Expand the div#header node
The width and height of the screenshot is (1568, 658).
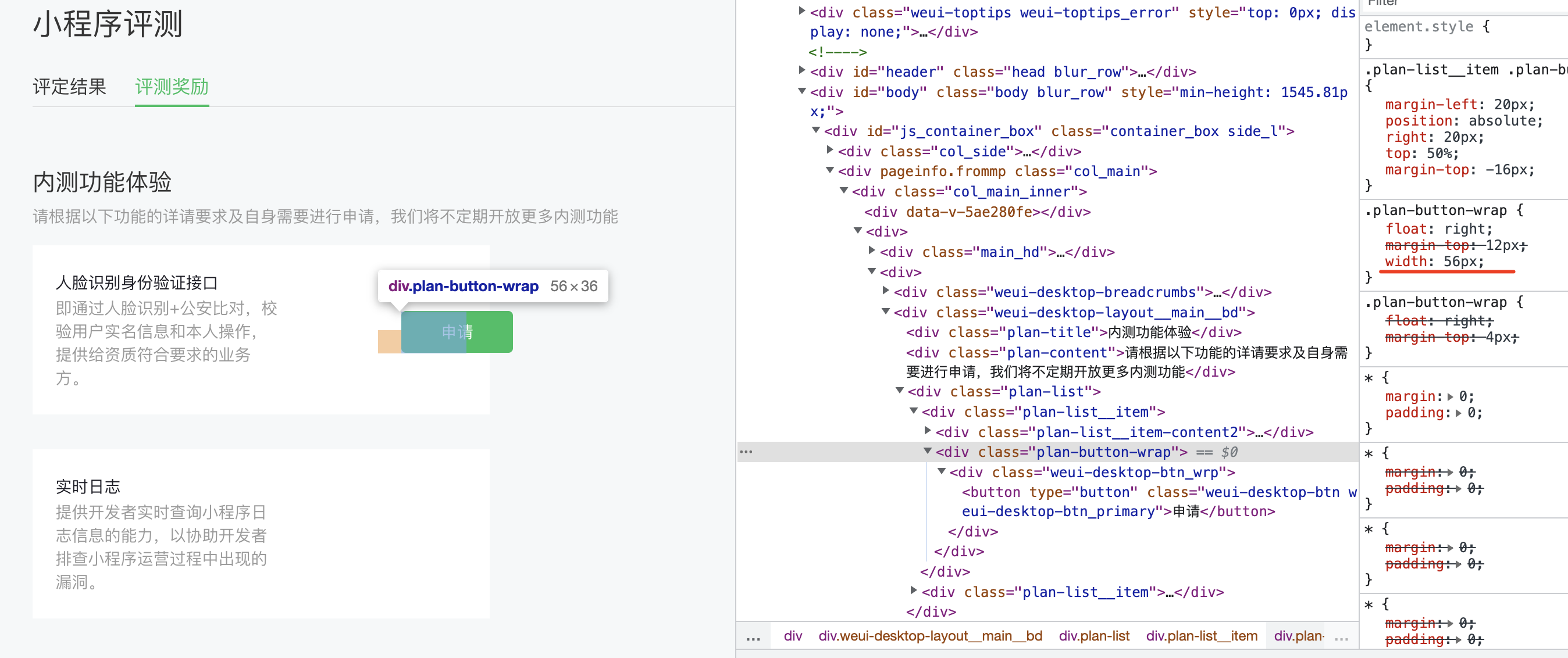[802, 70]
